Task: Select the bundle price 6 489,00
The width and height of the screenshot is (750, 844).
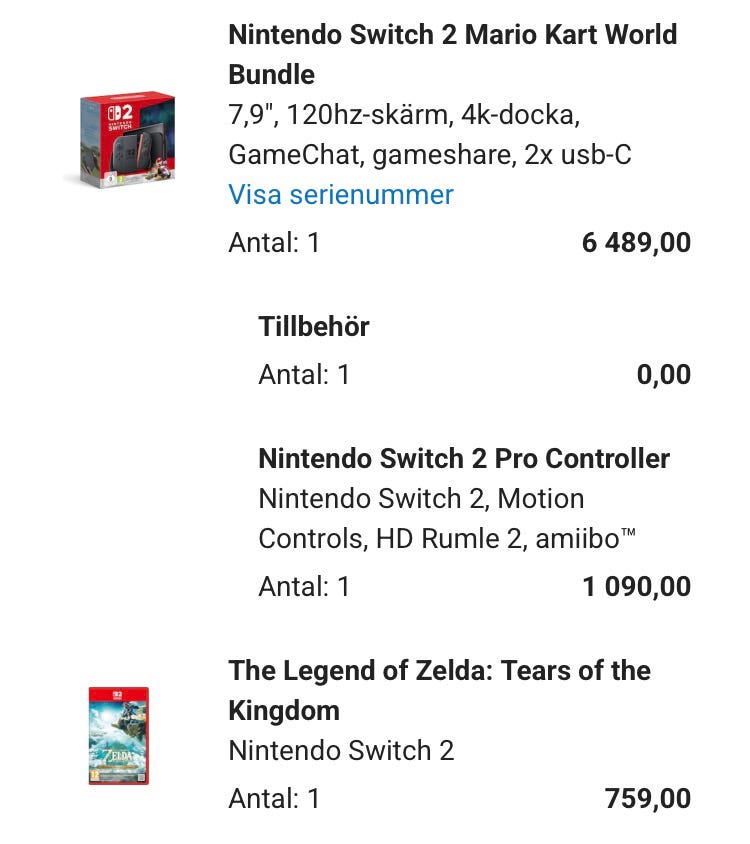Action: pos(636,243)
